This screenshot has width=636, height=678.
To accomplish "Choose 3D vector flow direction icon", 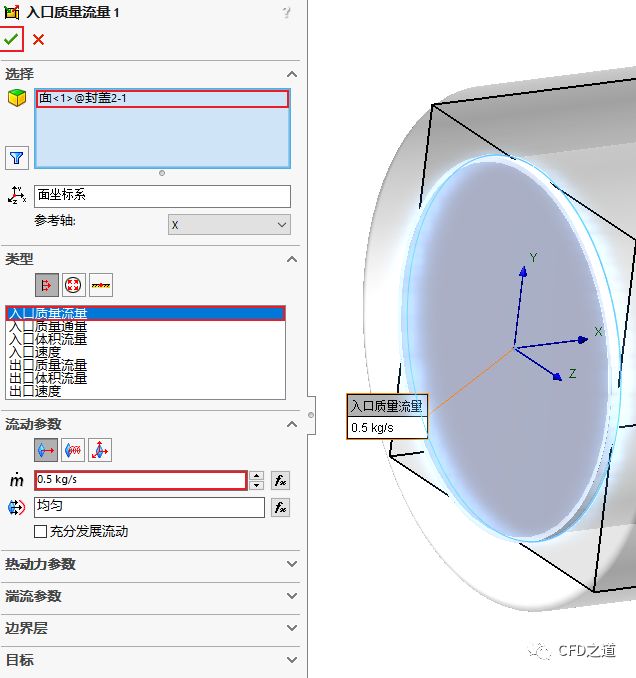I will (x=100, y=450).
